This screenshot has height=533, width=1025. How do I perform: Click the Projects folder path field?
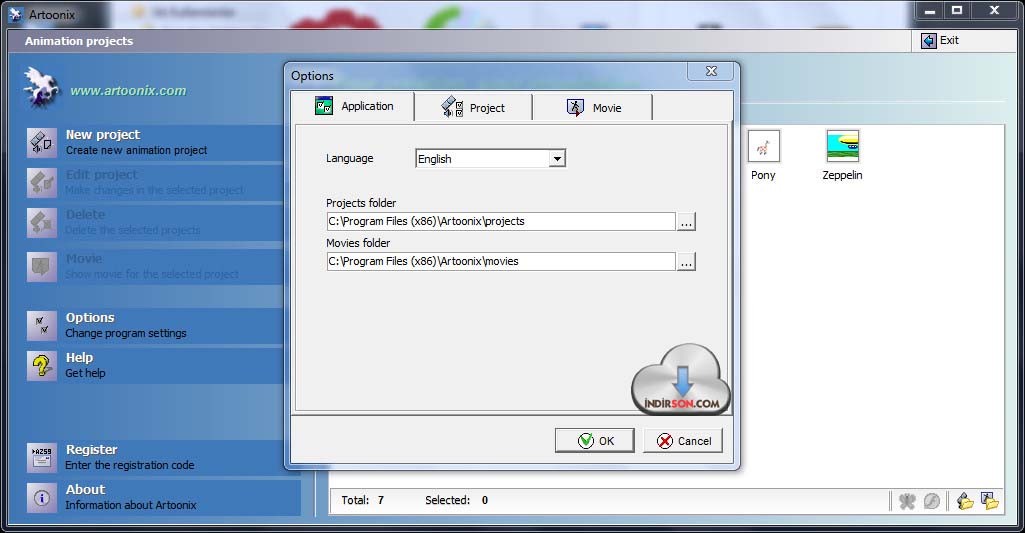501,221
